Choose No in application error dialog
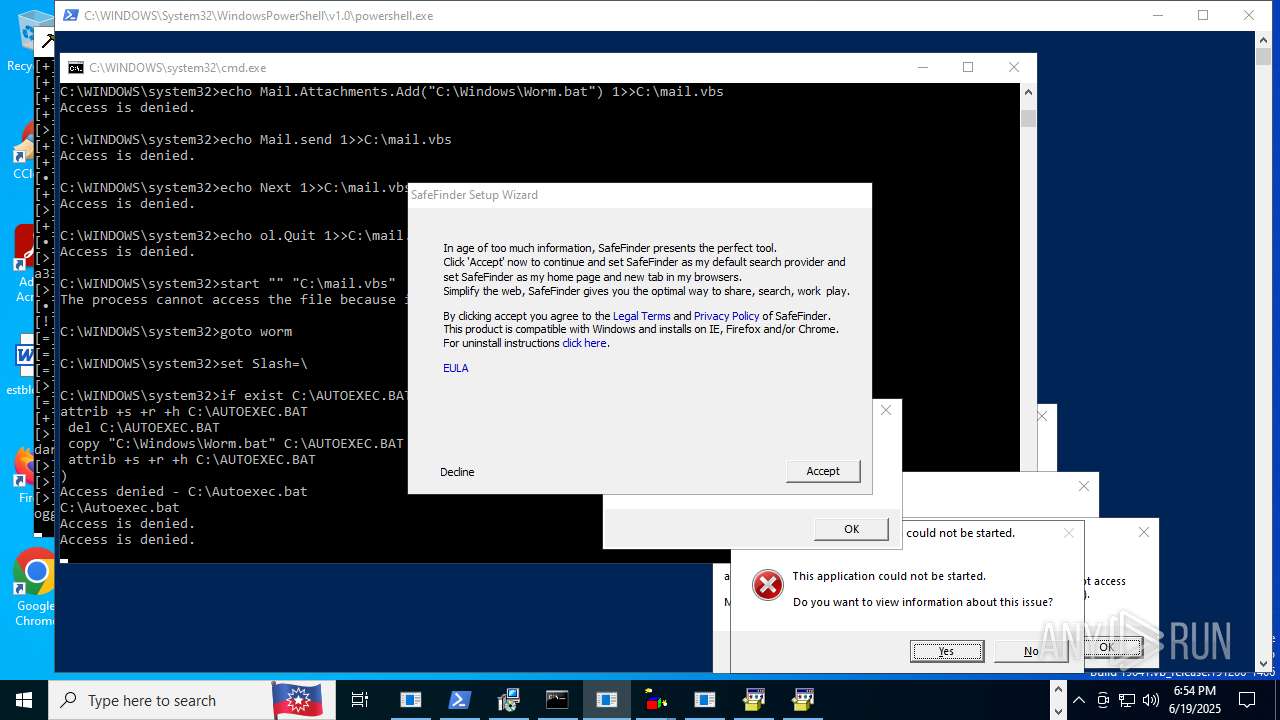 (1031, 651)
